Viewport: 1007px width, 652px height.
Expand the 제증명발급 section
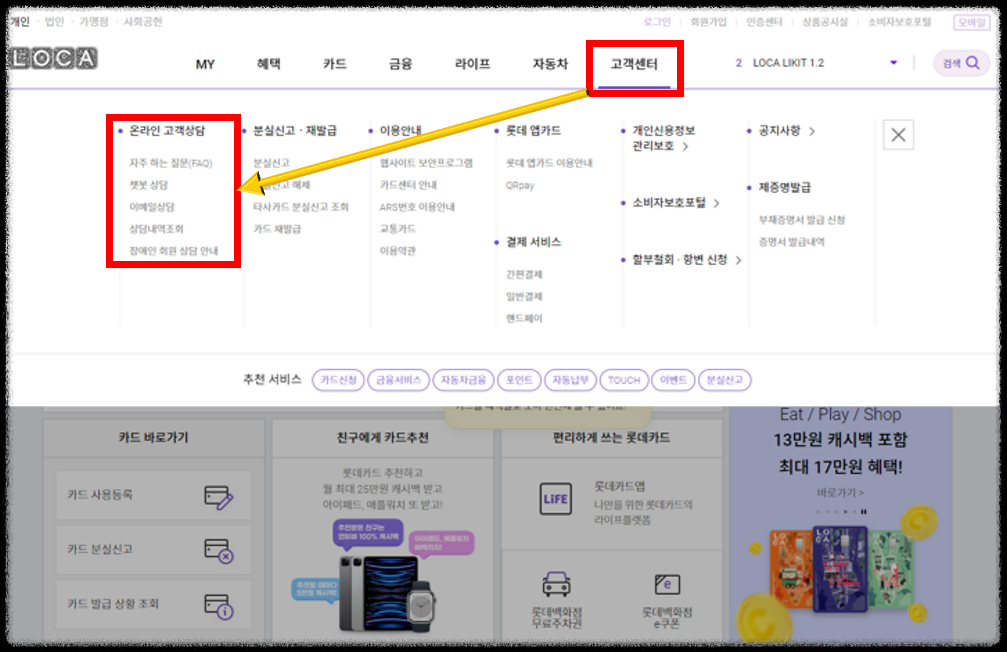pos(787,186)
